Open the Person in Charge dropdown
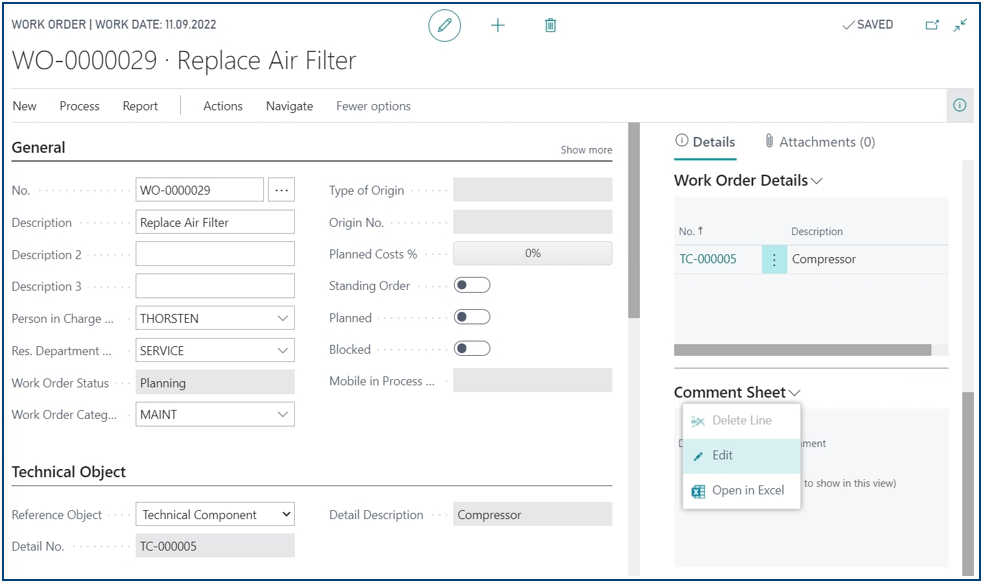The width and height of the screenshot is (984, 583). tap(282, 318)
